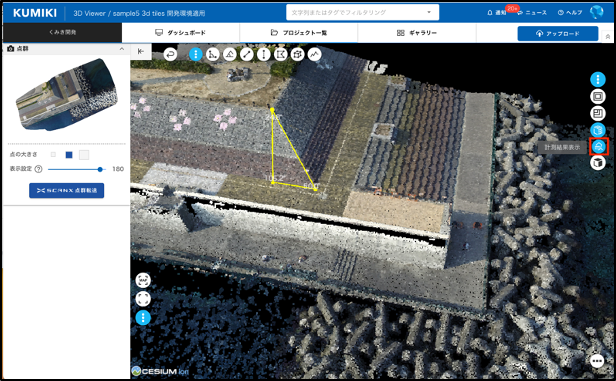The width and height of the screenshot is (616, 381).
Task: Toggle the highlighted blue 3D box view icon
Action: click(x=598, y=130)
